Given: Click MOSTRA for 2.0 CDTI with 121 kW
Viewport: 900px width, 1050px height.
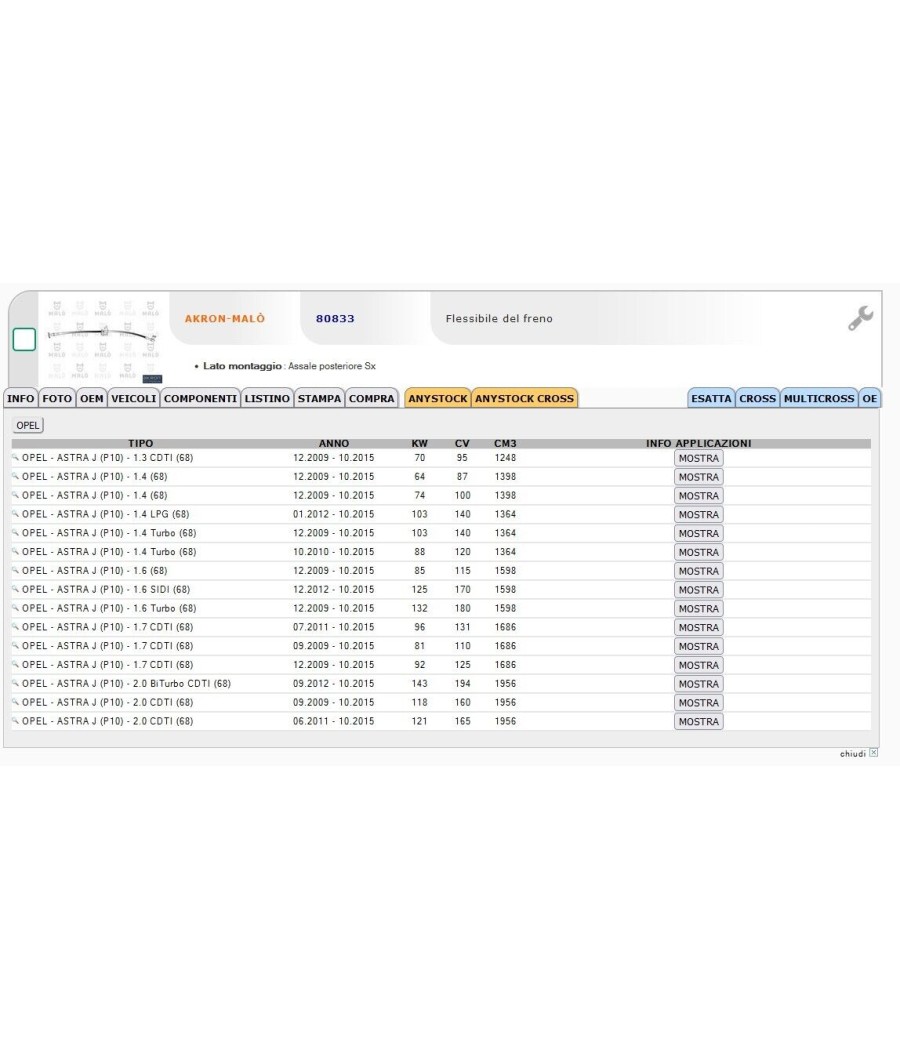Looking at the screenshot, I should point(698,721).
